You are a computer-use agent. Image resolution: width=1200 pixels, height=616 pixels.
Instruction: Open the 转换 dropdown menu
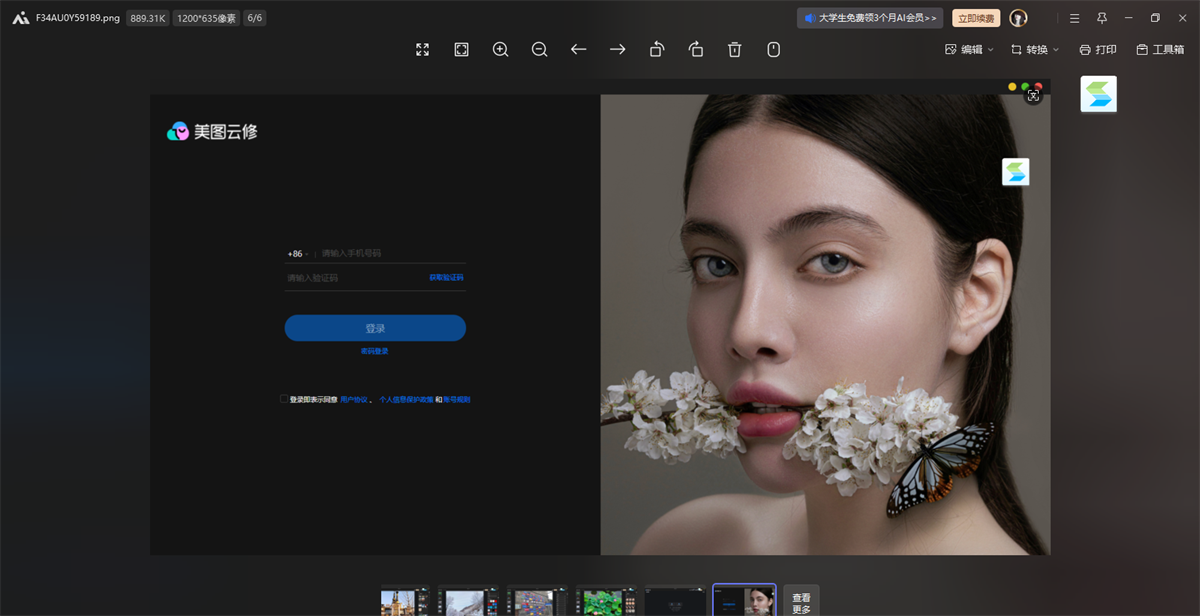[x=1035, y=49]
